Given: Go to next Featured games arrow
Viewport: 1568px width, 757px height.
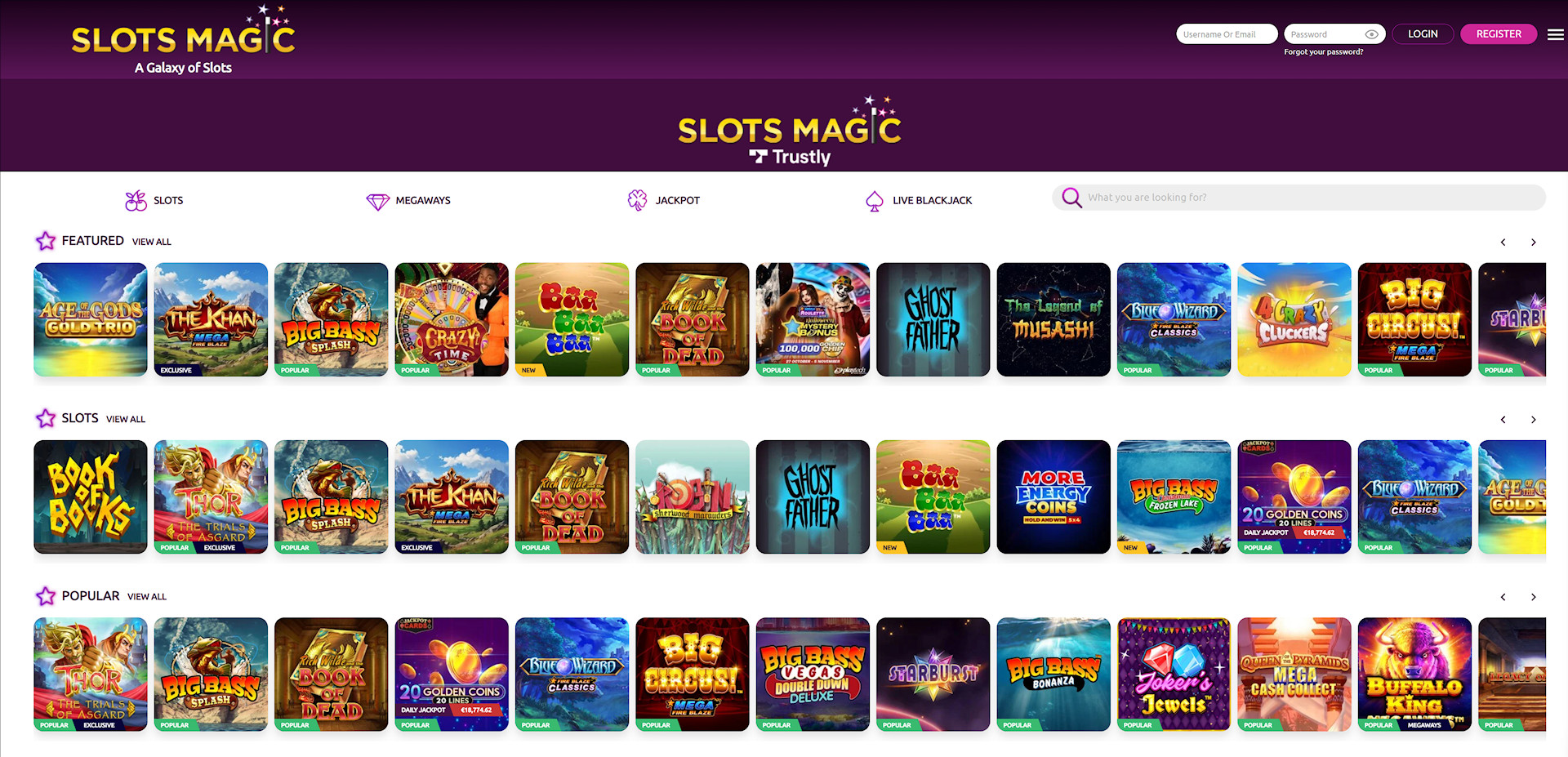Looking at the screenshot, I should pyautogui.click(x=1533, y=243).
